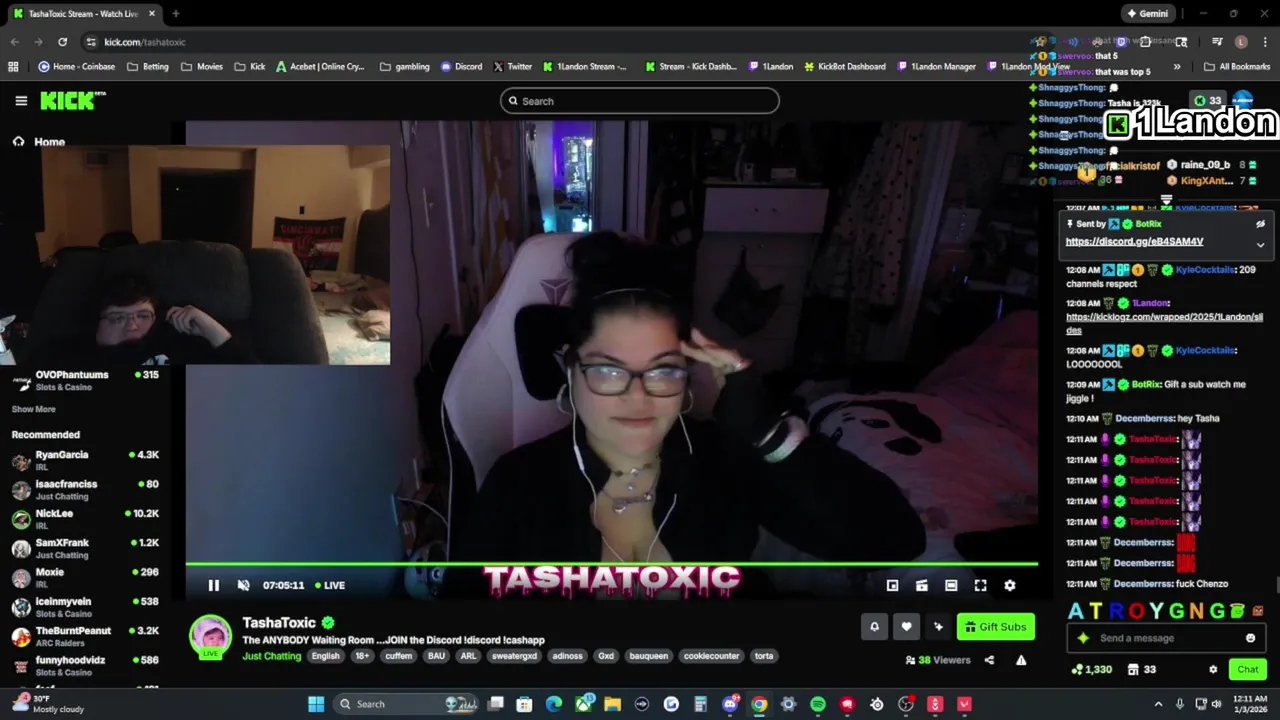Open isaacfranciss recommended channel

point(85,490)
